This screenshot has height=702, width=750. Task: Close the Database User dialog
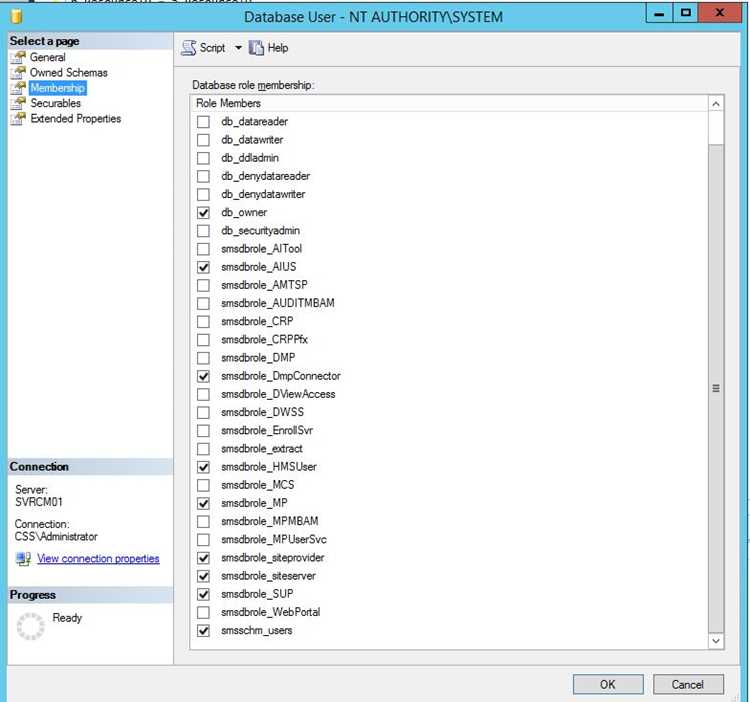[719, 13]
